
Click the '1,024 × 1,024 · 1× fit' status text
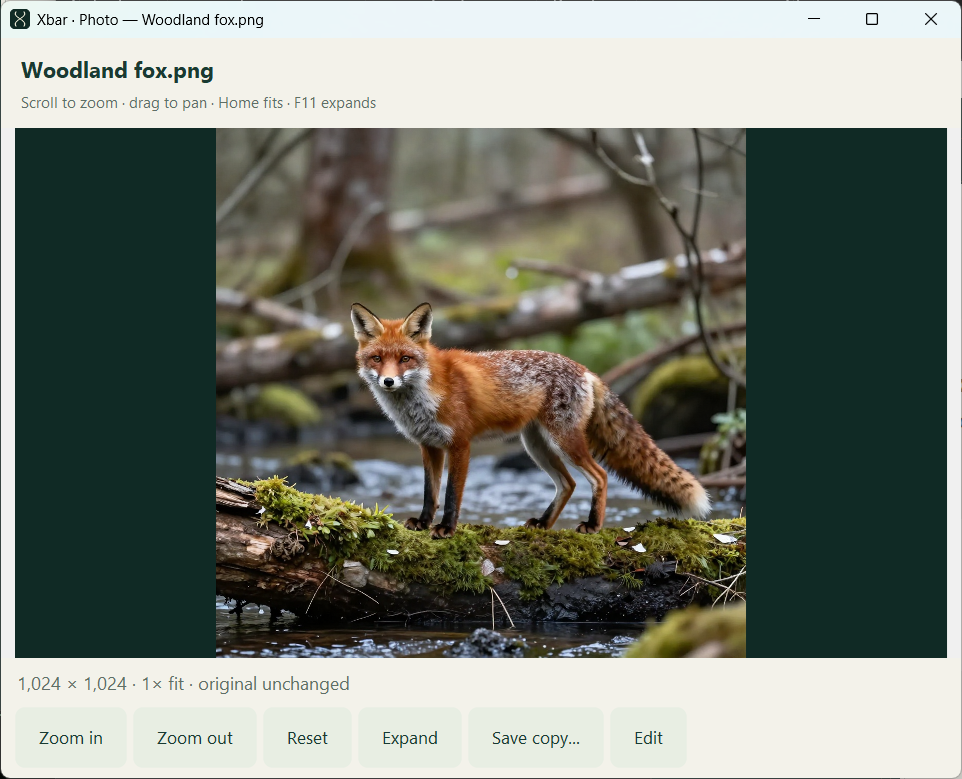tap(101, 684)
